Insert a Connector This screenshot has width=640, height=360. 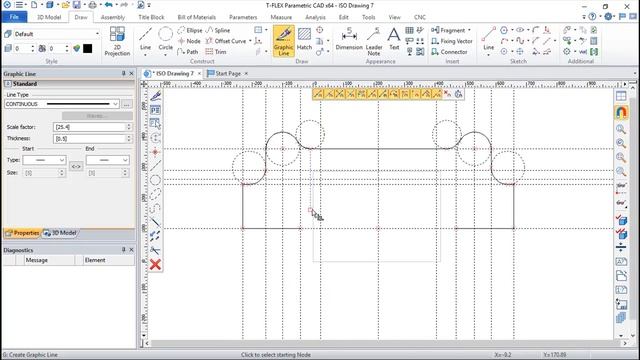tap(449, 52)
